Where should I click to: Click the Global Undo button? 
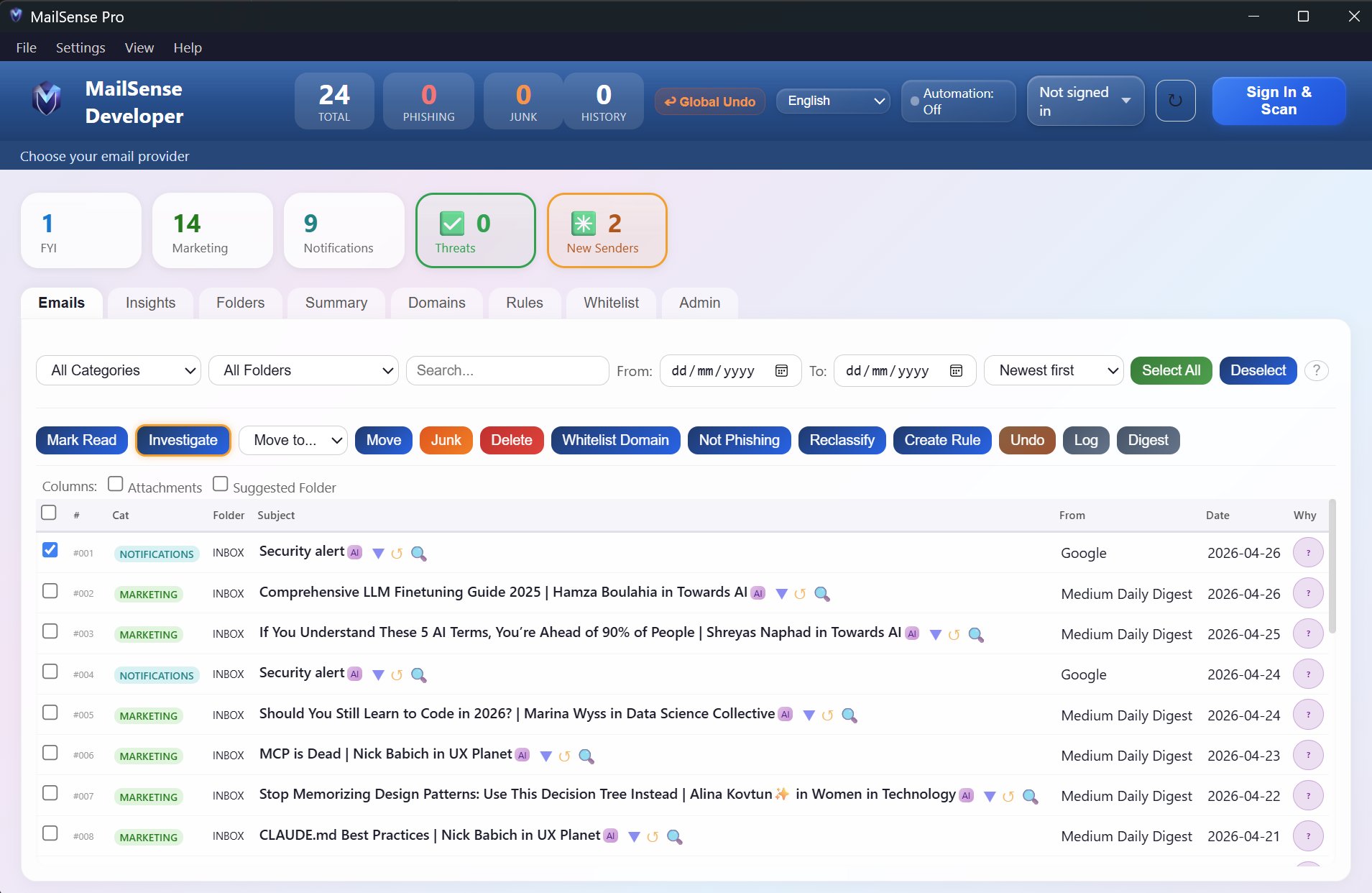tap(709, 101)
